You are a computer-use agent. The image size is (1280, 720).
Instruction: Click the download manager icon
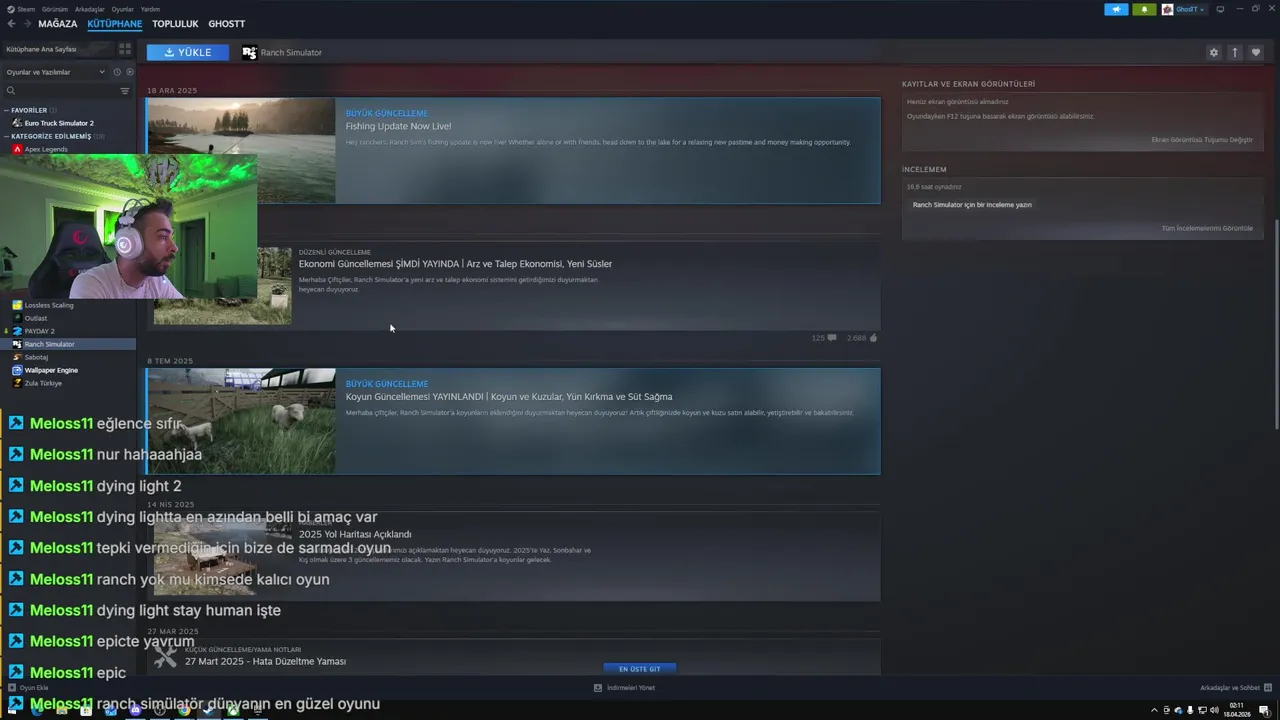coord(598,688)
